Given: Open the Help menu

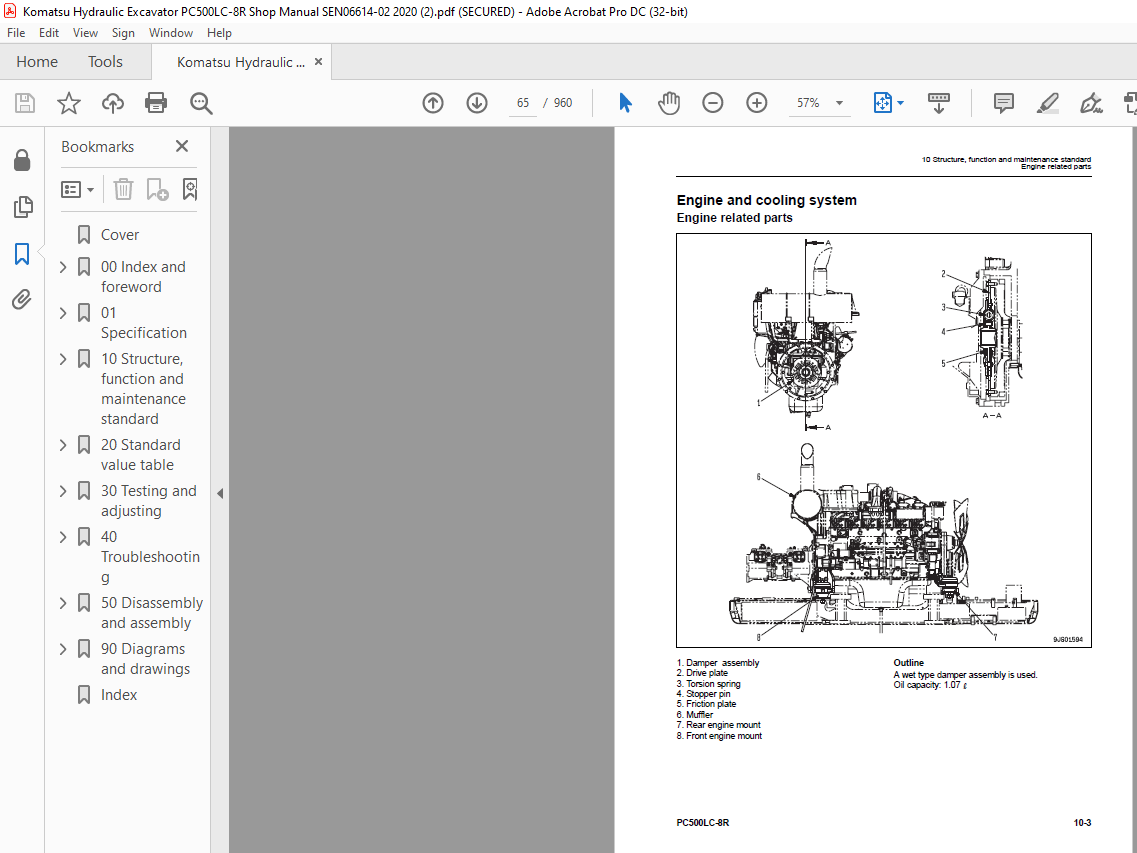Looking at the screenshot, I should pos(219,33).
